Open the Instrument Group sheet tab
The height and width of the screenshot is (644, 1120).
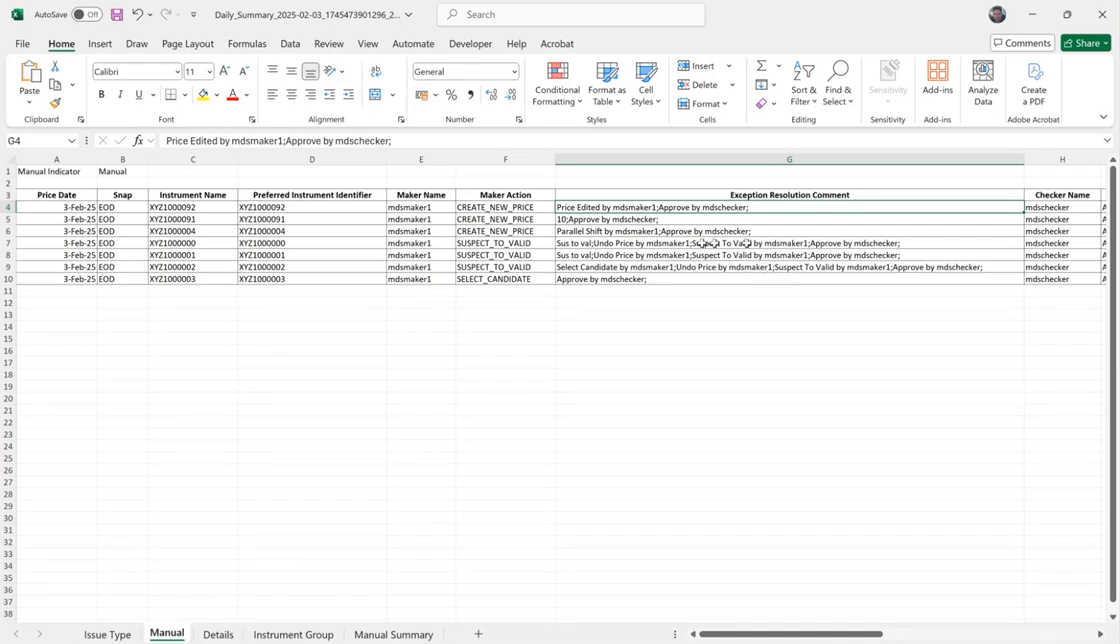293,634
